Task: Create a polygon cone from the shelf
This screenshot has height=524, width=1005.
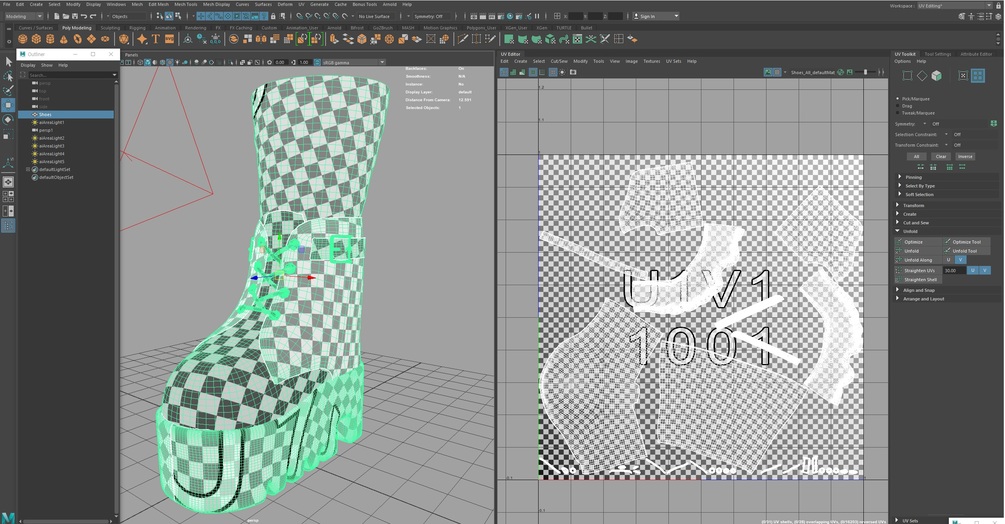Action: tap(63, 39)
